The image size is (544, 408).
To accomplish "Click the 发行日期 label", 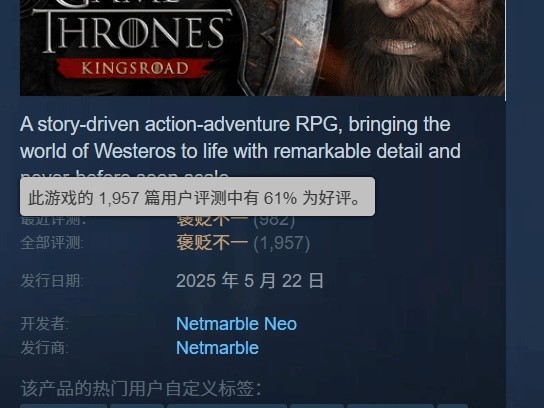I will [52, 280].
